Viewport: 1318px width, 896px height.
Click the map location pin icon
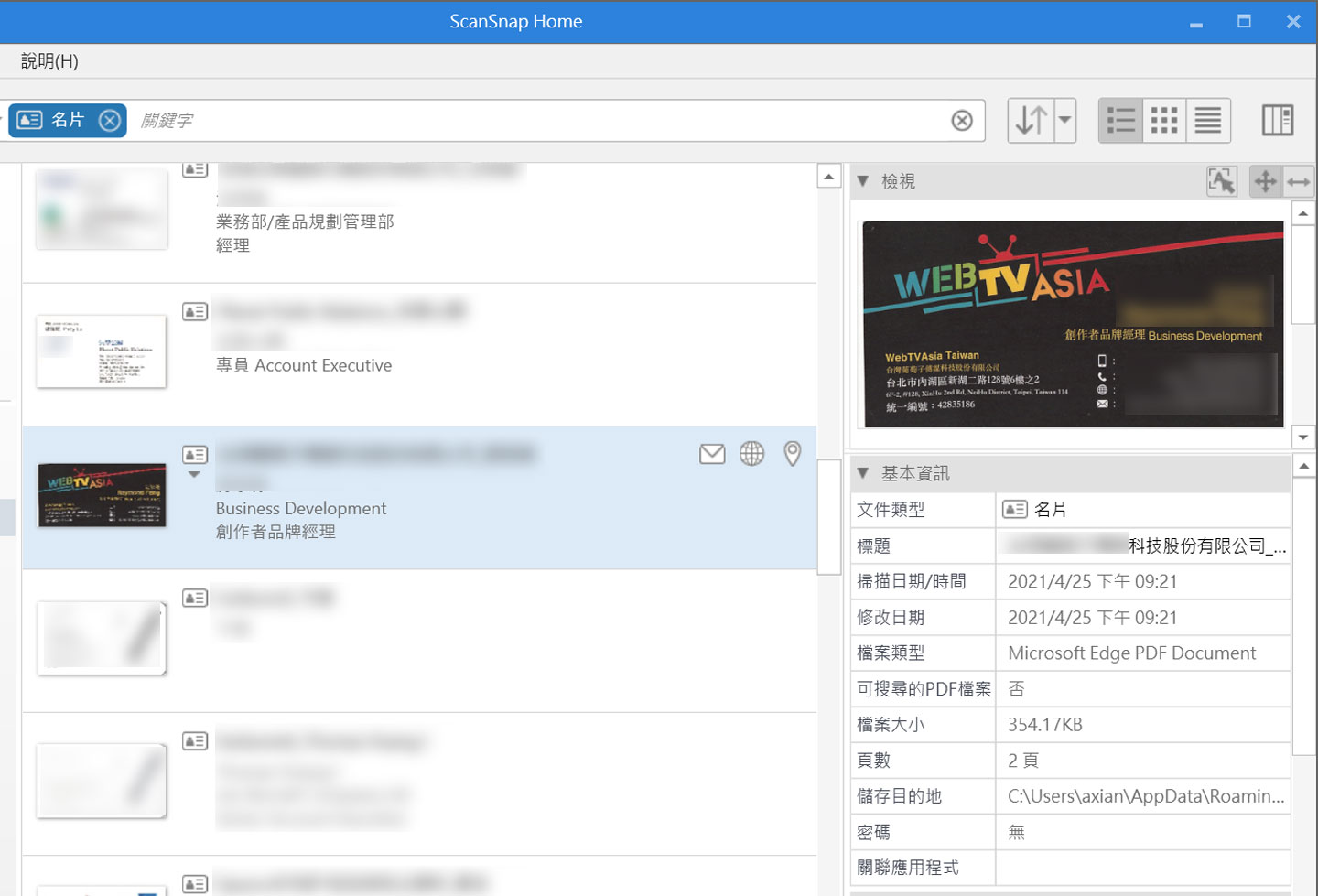click(793, 453)
